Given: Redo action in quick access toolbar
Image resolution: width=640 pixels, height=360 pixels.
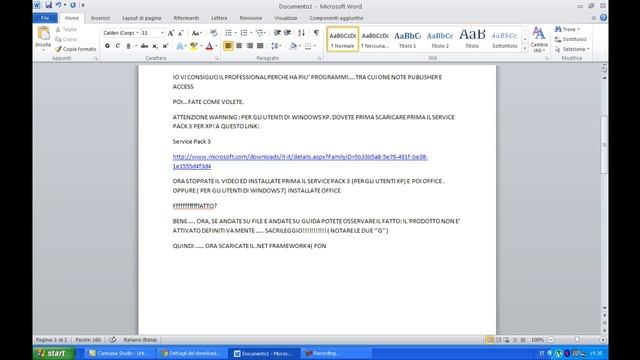Looking at the screenshot, I should coord(73,5).
